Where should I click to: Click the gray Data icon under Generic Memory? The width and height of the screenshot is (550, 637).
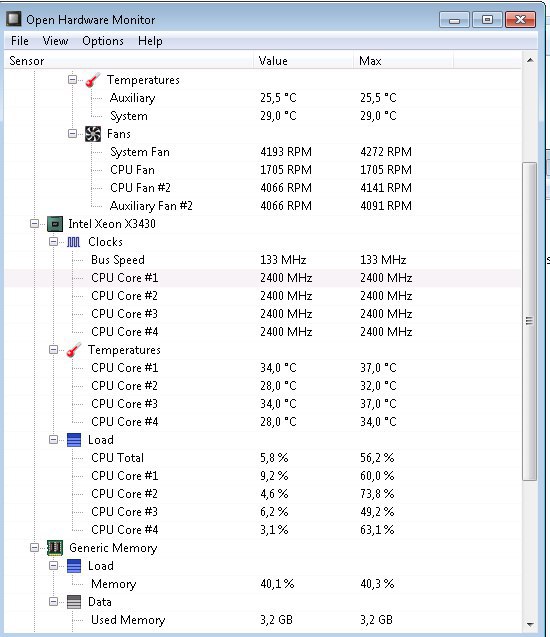74,602
